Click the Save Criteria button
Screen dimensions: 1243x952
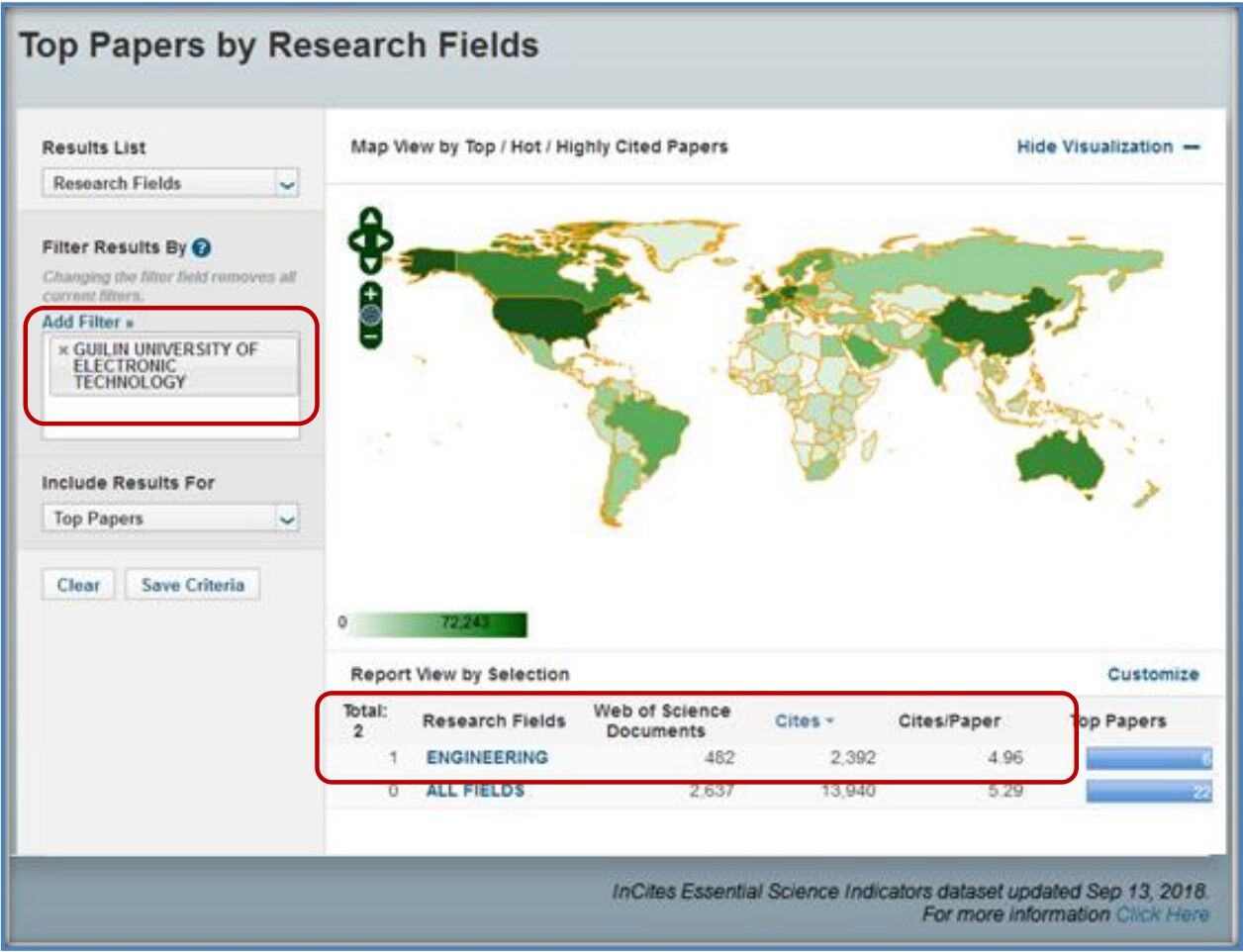click(x=192, y=585)
